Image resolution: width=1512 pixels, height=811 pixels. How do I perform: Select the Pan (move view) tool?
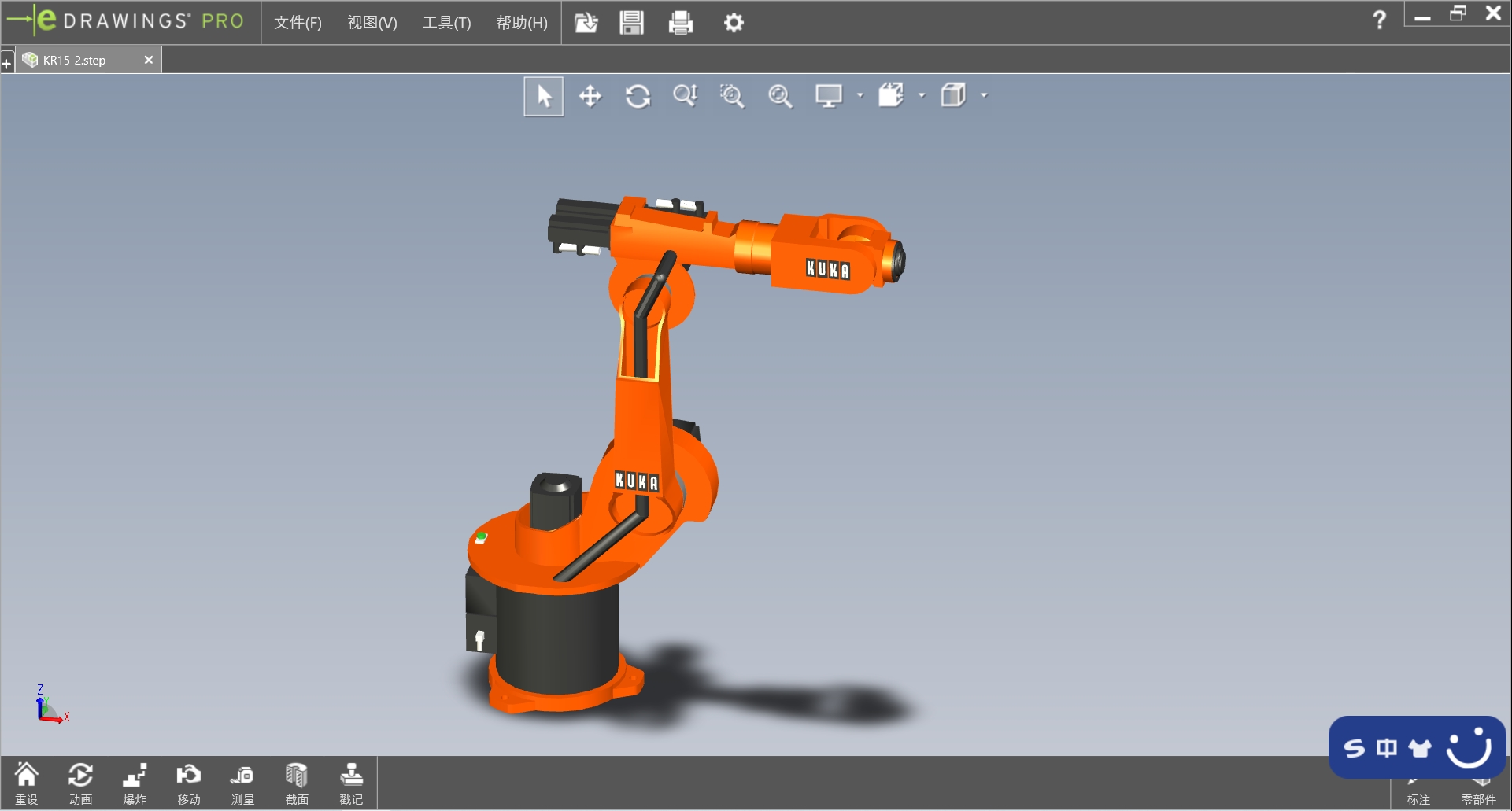[590, 96]
